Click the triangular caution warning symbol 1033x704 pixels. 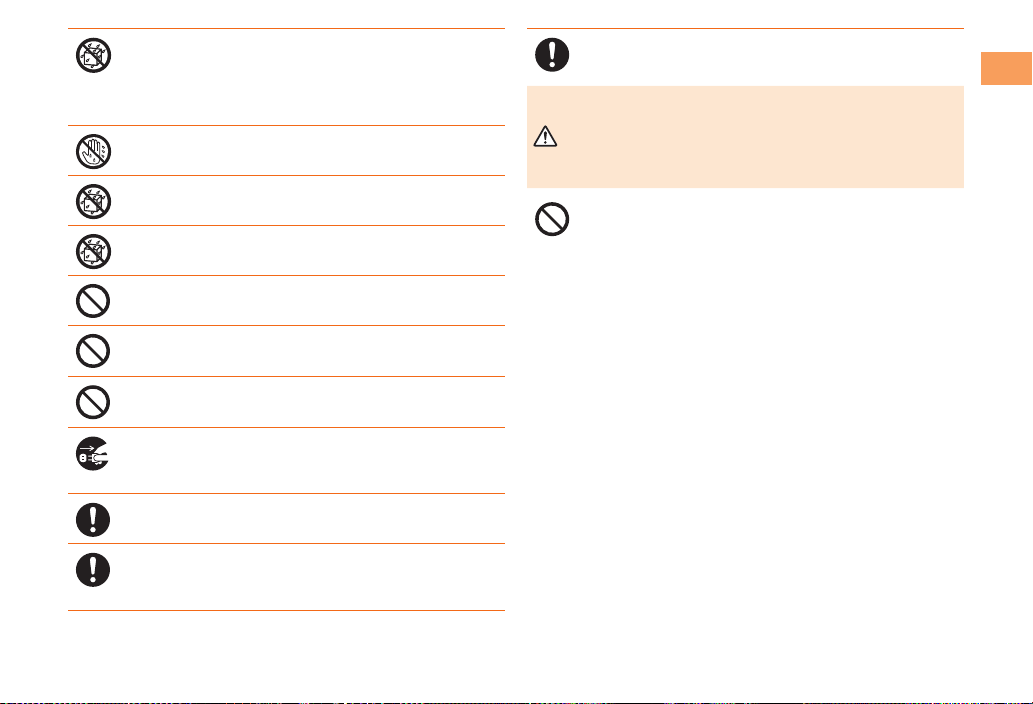[545, 136]
